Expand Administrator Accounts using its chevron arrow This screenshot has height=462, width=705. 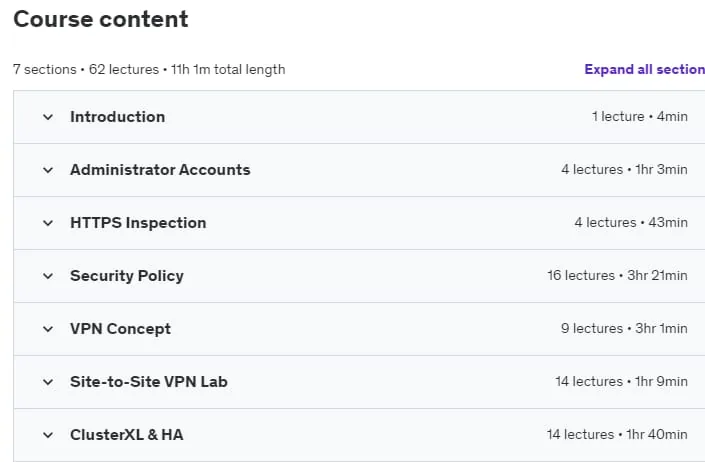pyautogui.click(x=48, y=170)
